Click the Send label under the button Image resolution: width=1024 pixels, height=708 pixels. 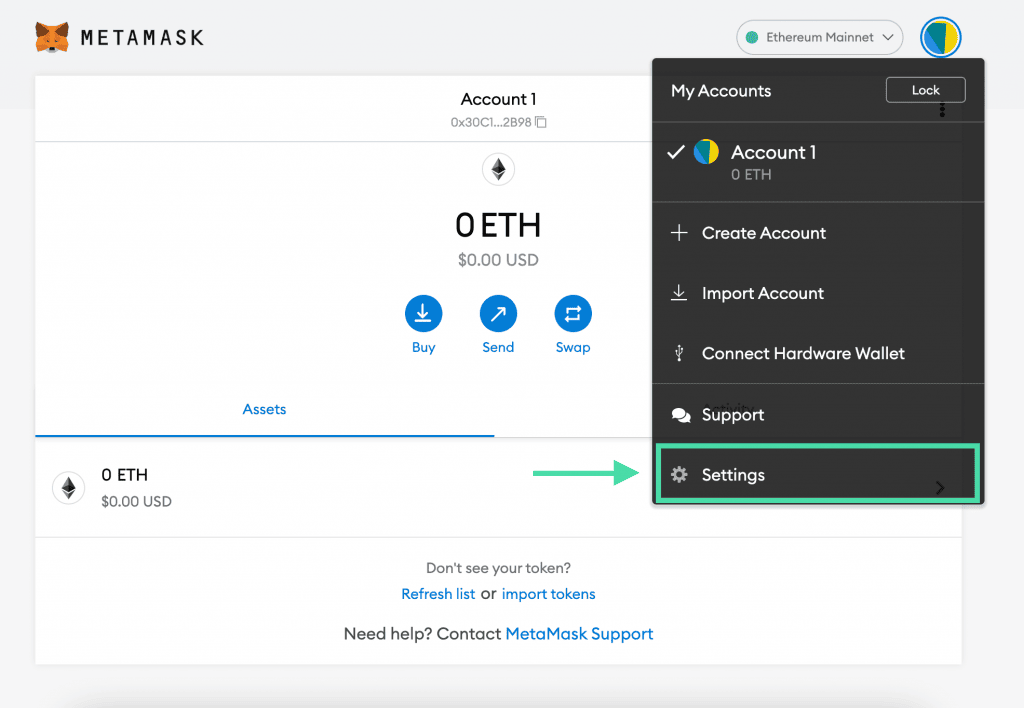pos(498,347)
